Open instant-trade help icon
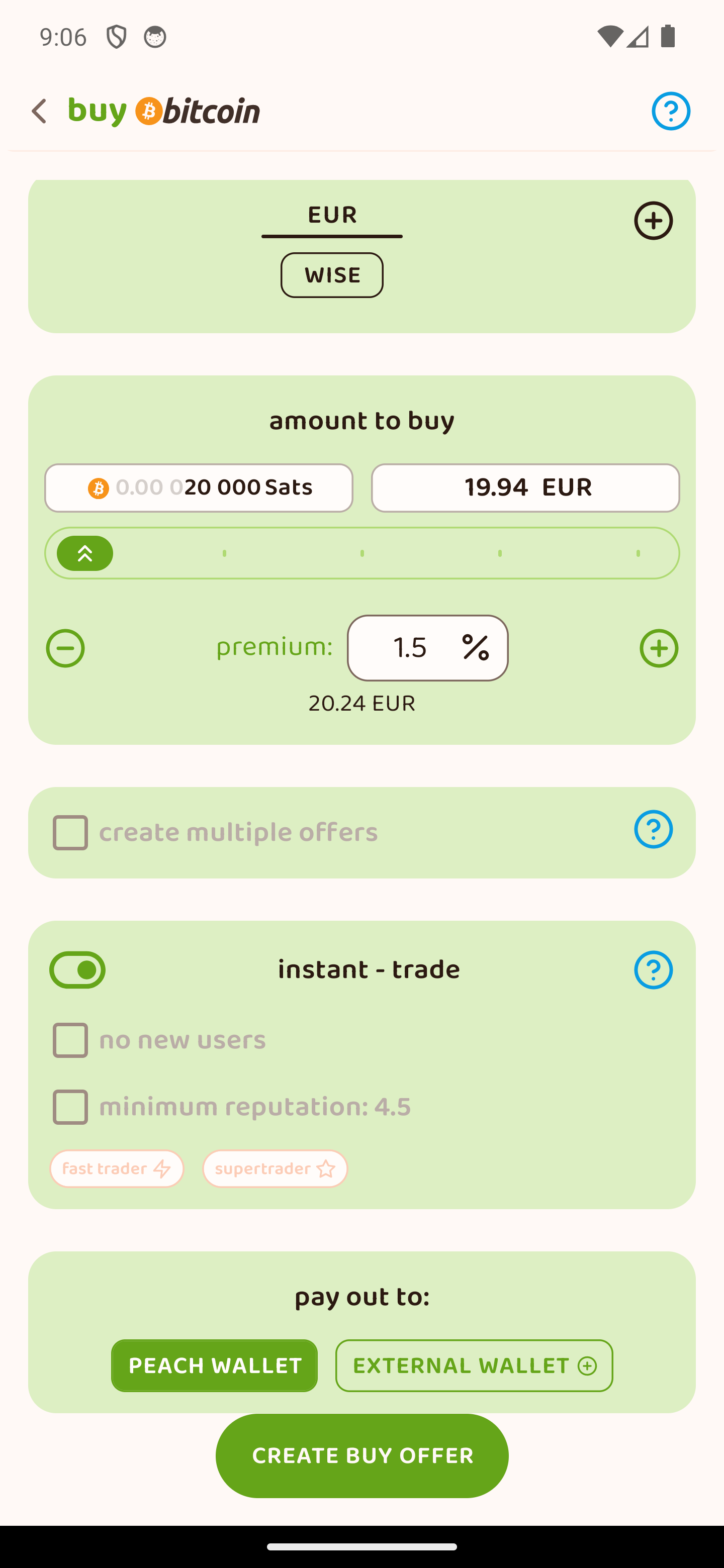Image resolution: width=724 pixels, height=1568 pixels. [653, 969]
